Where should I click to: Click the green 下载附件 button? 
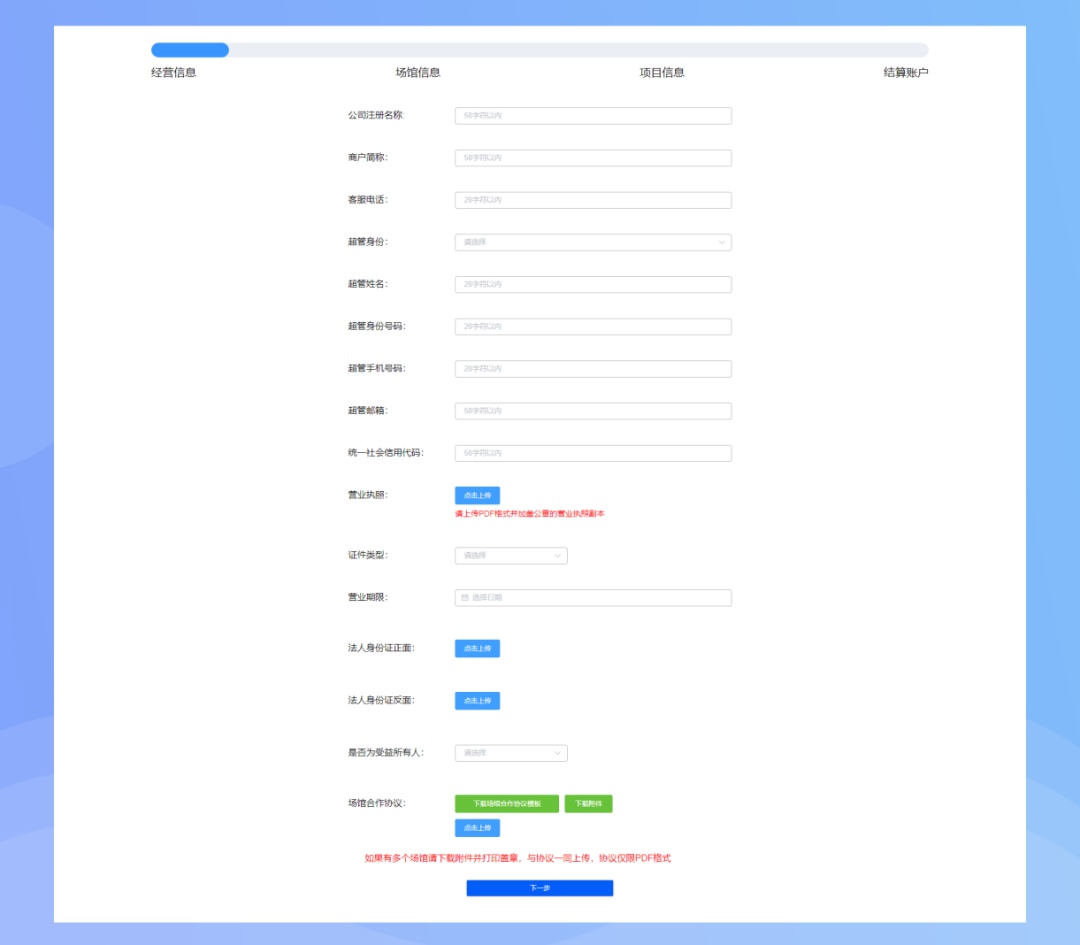(588, 804)
